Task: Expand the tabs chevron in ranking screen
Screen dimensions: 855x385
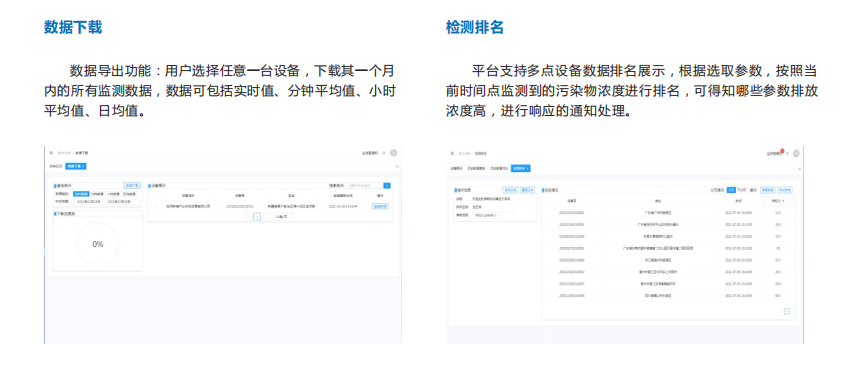Action: tap(799, 169)
